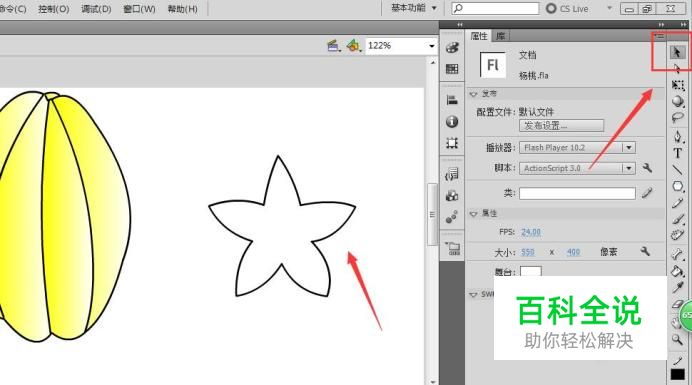Select the Subselection (white arrow) tool

677,68
